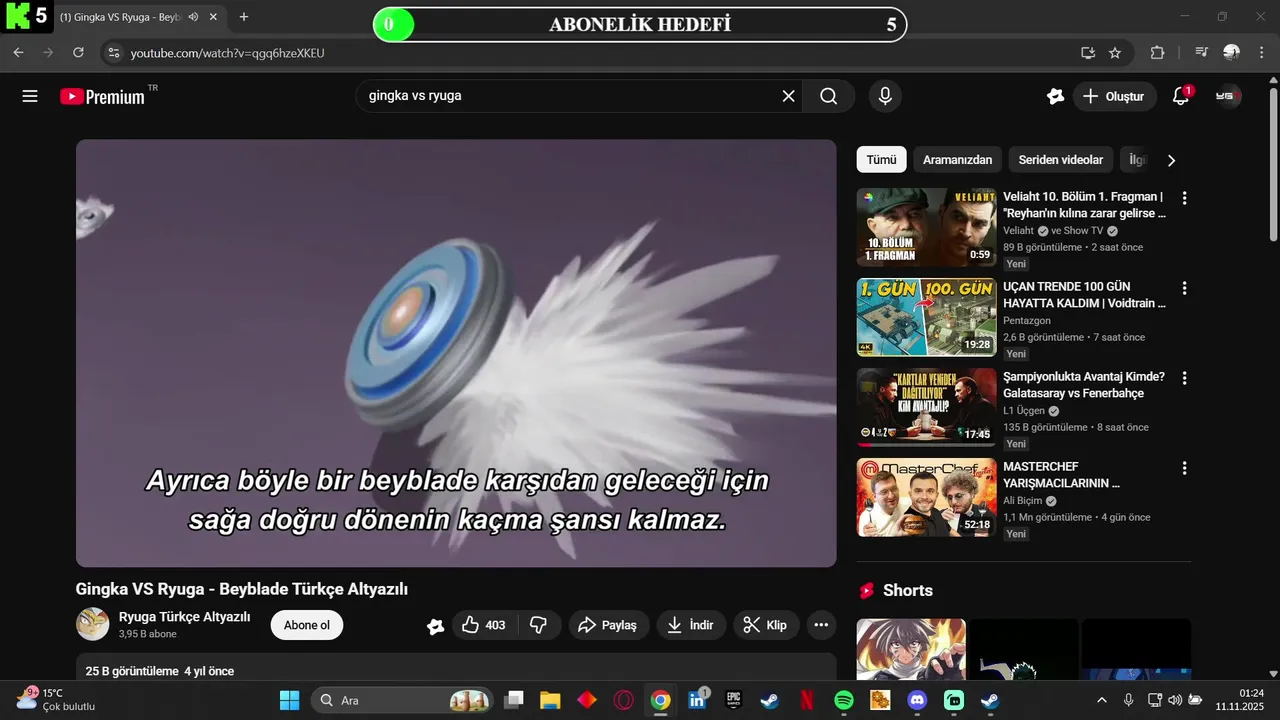Download the video with İndir

coord(691,625)
